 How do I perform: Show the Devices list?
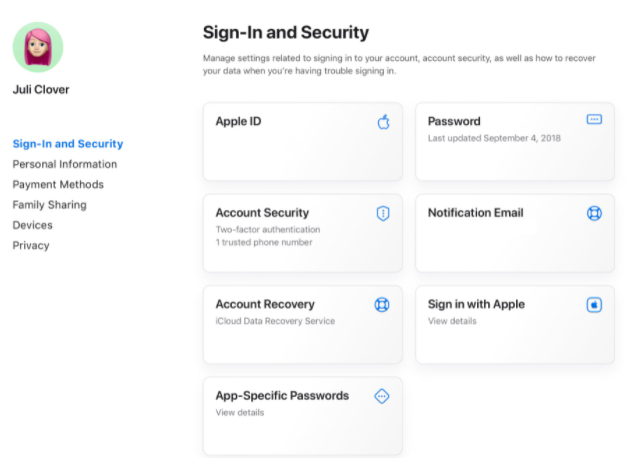coord(32,225)
